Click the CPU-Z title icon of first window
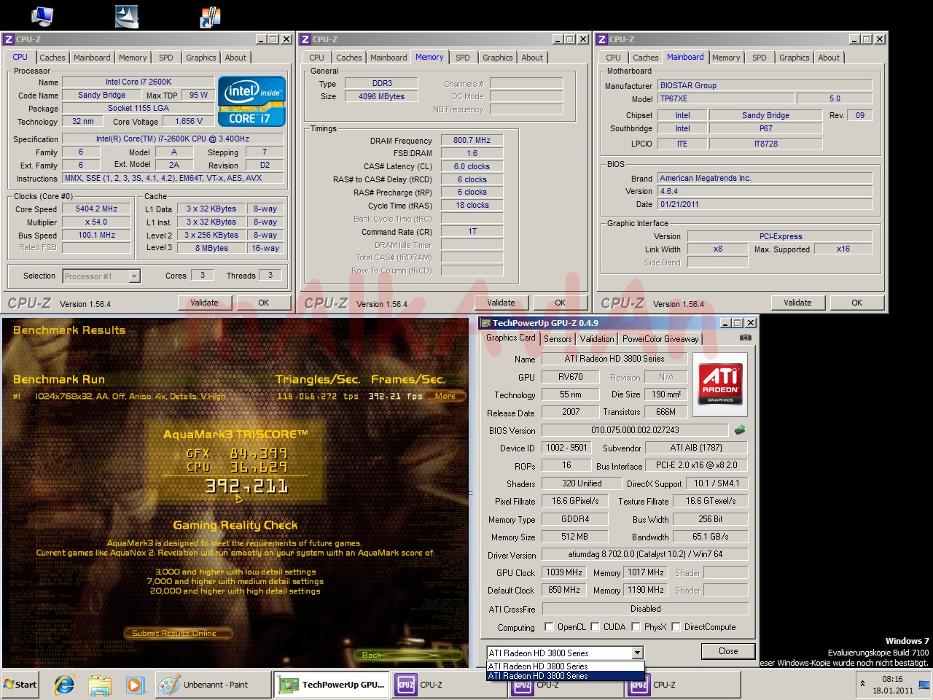 click(9, 39)
